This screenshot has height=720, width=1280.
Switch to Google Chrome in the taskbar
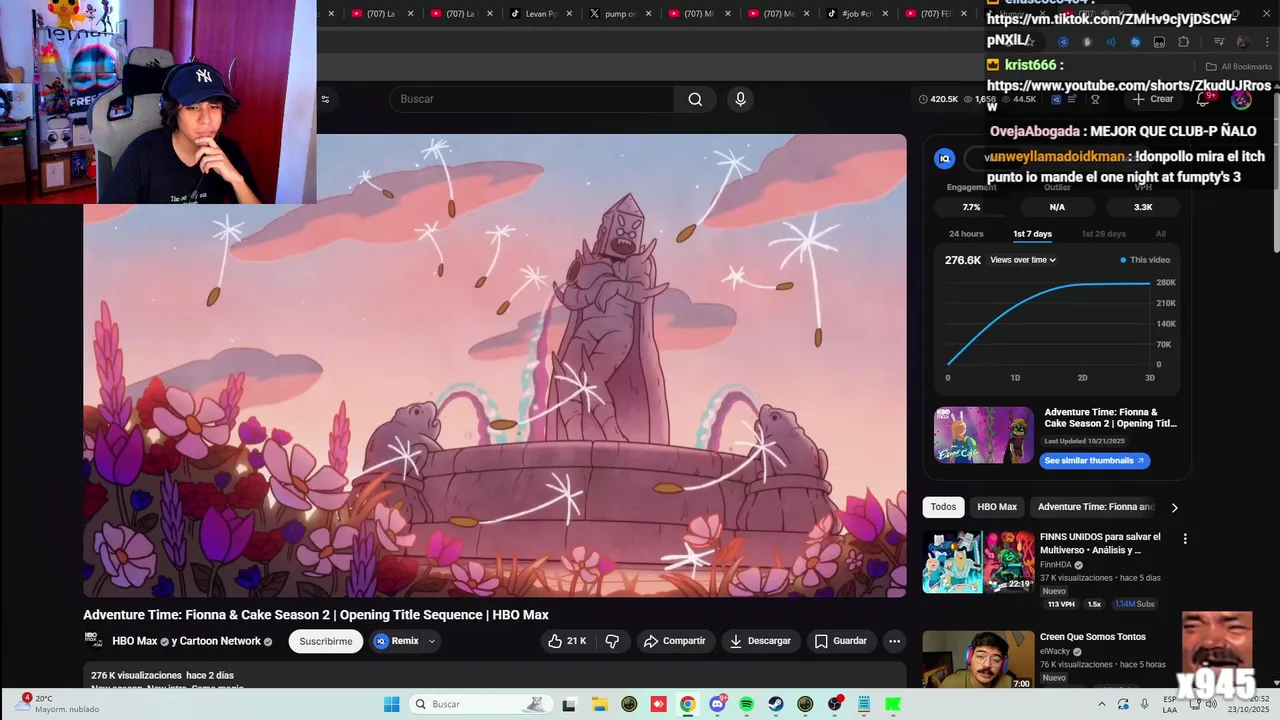click(688, 704)
